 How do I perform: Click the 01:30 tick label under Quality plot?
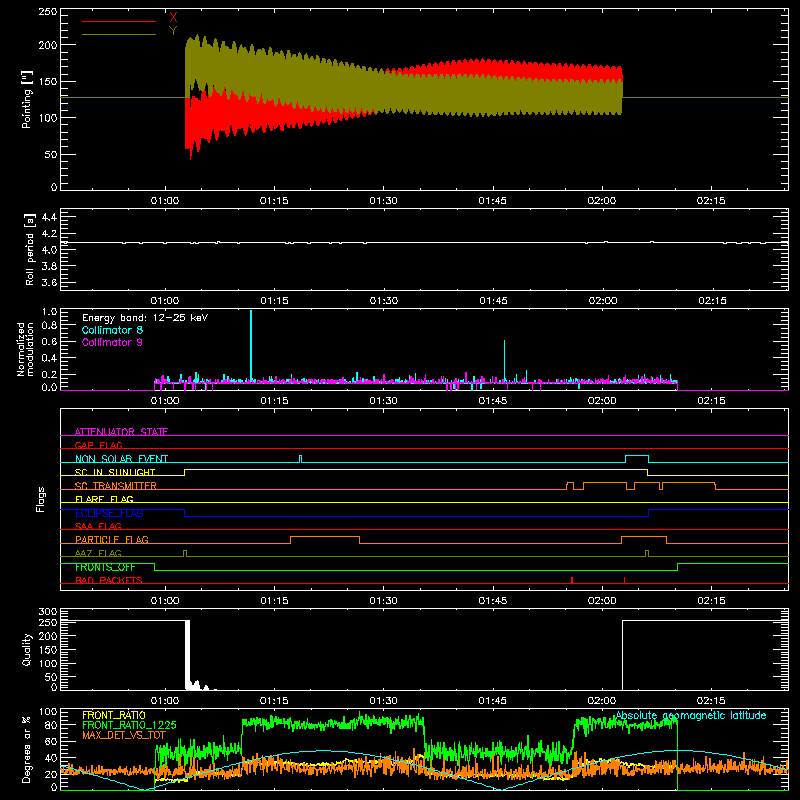click(383, 701)
